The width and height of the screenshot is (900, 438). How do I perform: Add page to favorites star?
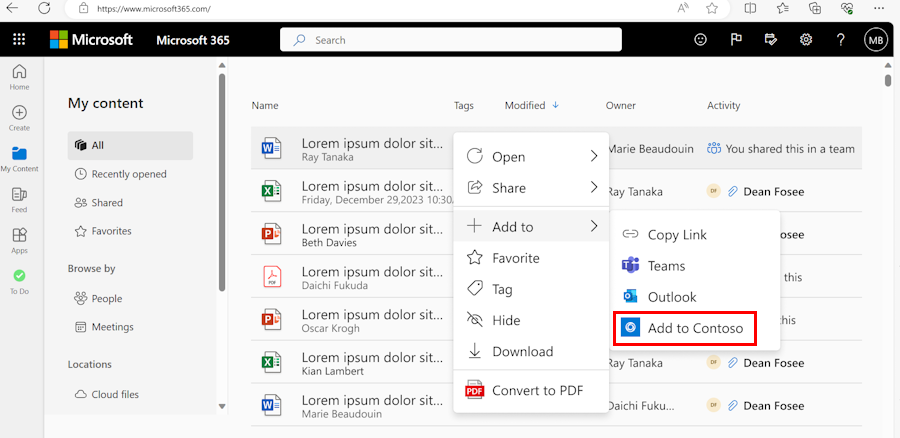pyautogui.click(x=712, y=8)
